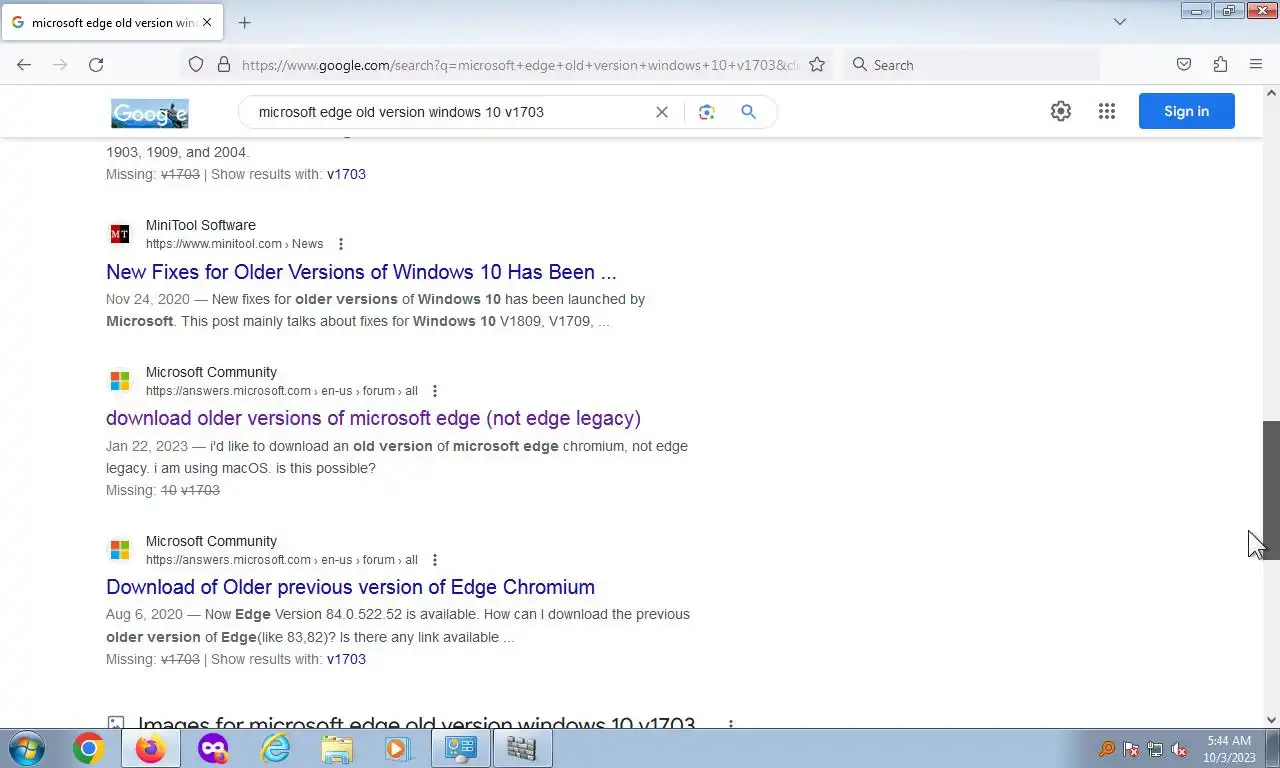Click the scrollbar up arrow
This screenshot has width=1280, height=768.
pyautogui.click(x=1271, y=93)
